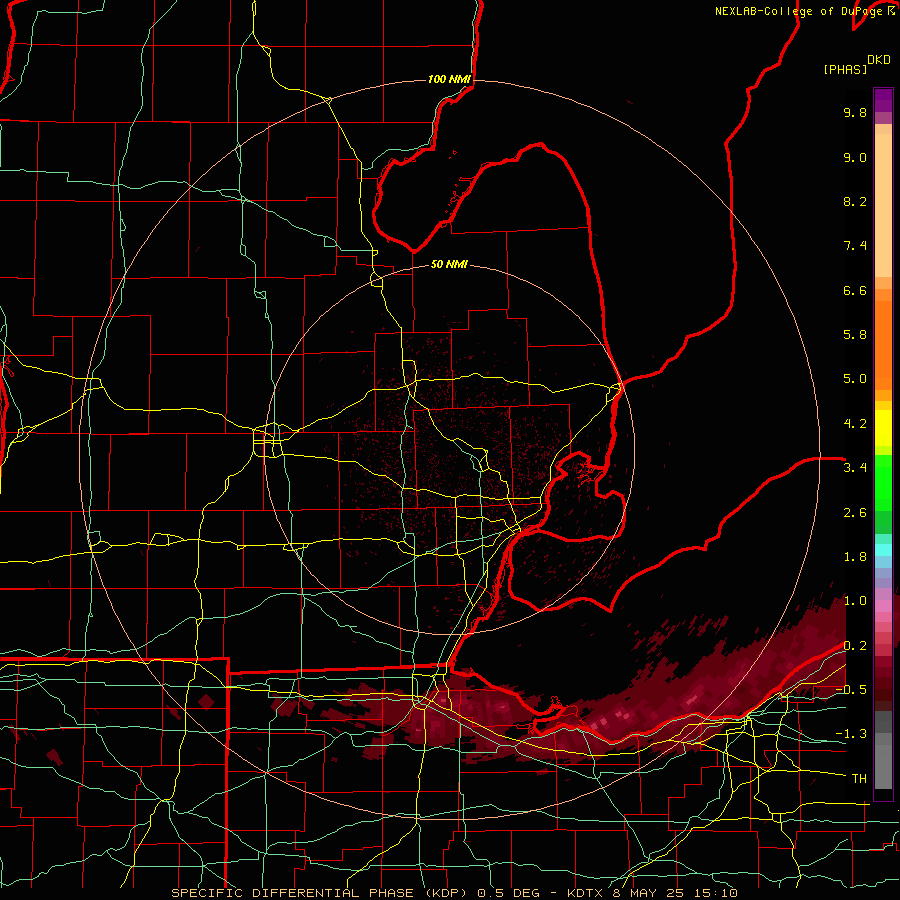Click the NEXLAB-College of DuPage label
The width and height of the screenshot is (900, 900).
[798, 11]
